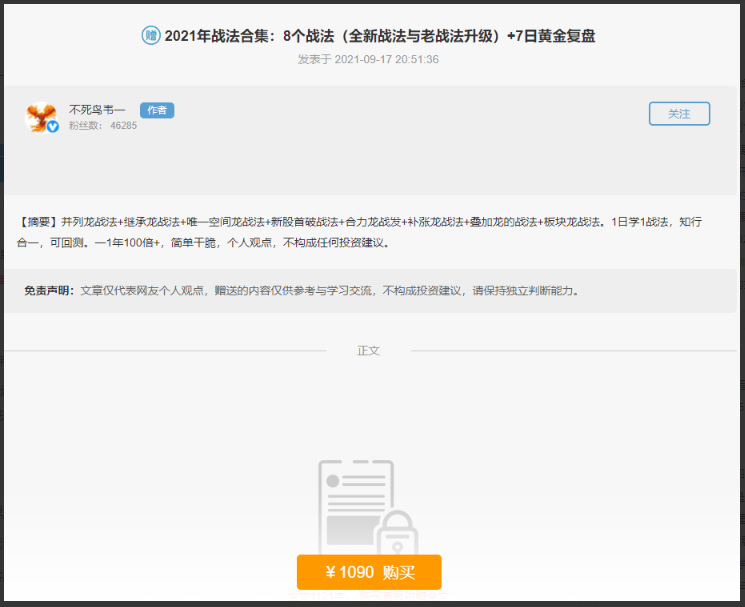Click the author's phoenix avatar
Image resolution: width=745 pixels, height=607 pixels.
click(40, 117)
